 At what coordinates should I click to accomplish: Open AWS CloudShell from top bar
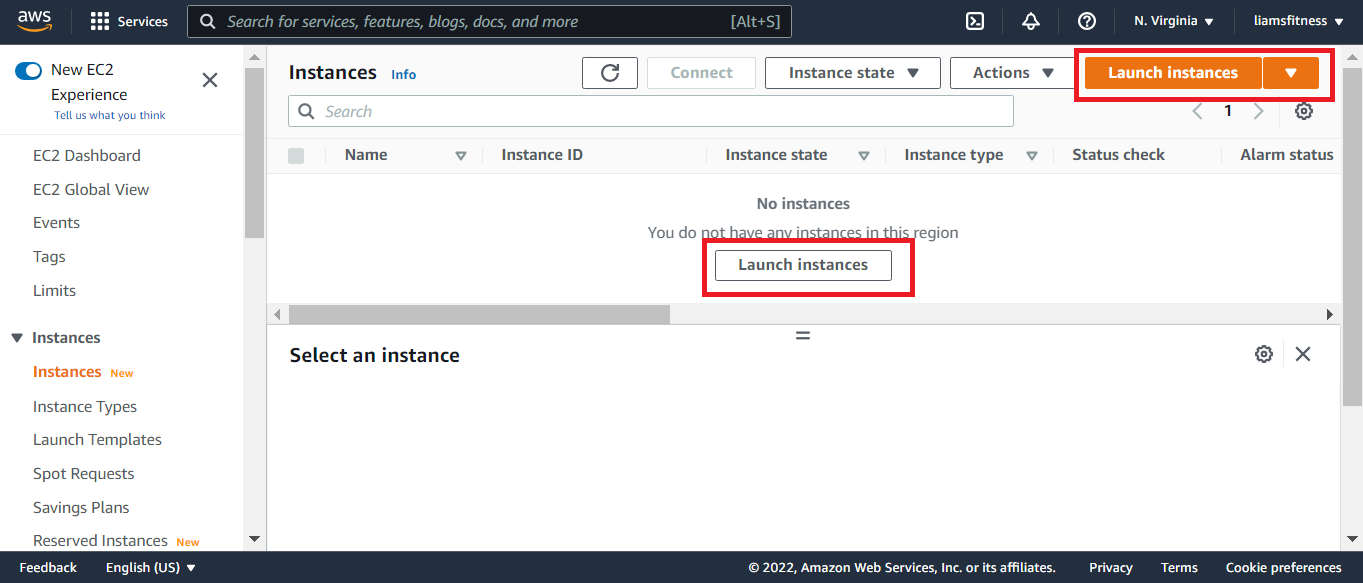(x=974, y=21)
